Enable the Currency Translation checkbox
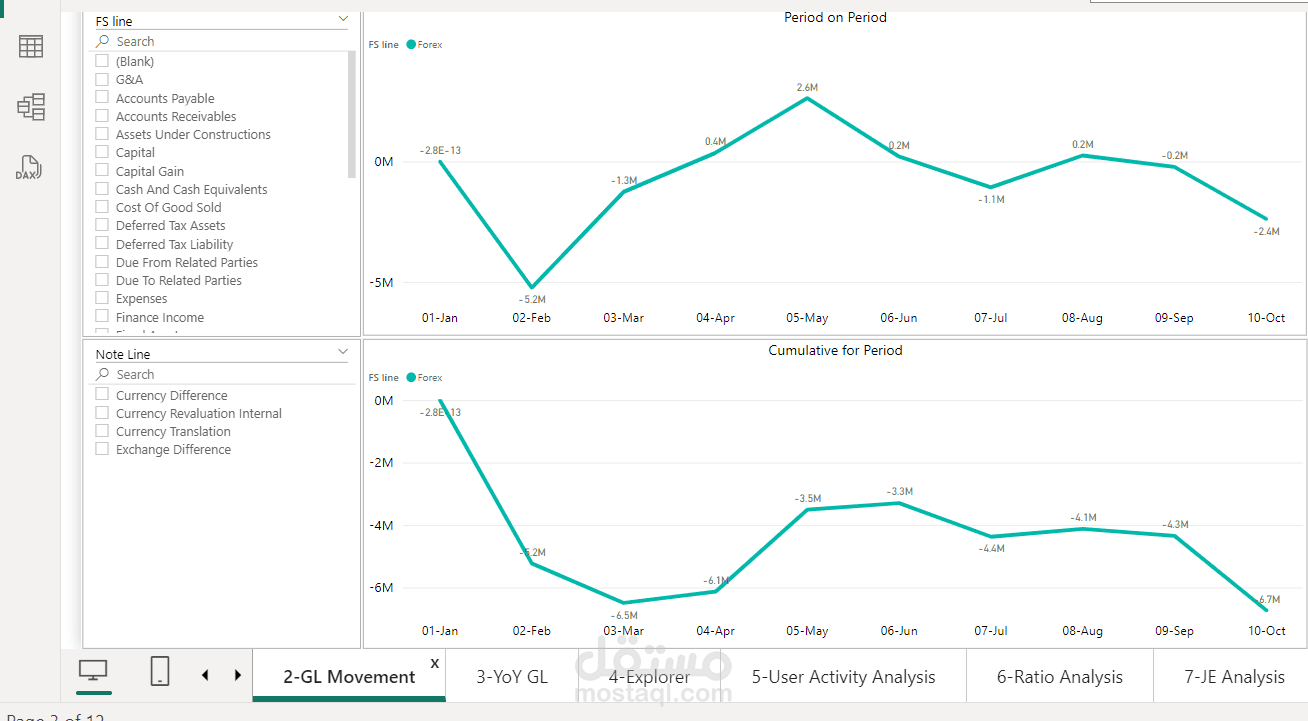 (102, 431)
